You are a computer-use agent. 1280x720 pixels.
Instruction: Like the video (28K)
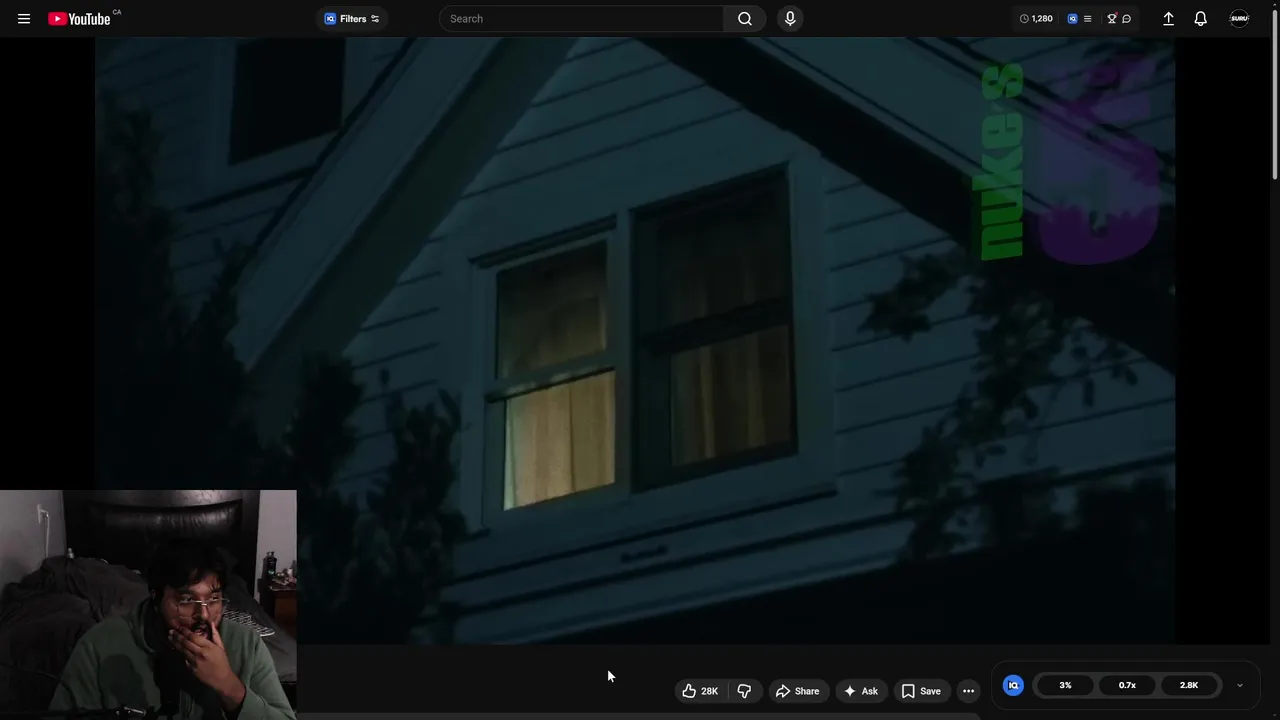700,691
